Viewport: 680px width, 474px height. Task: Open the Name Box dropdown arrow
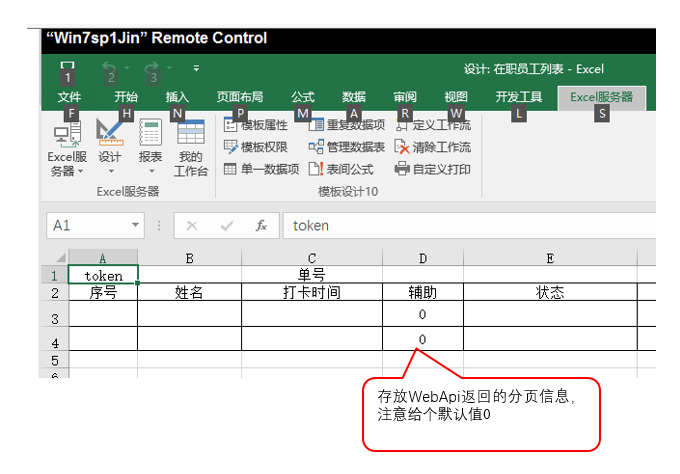tap(135, 226)
